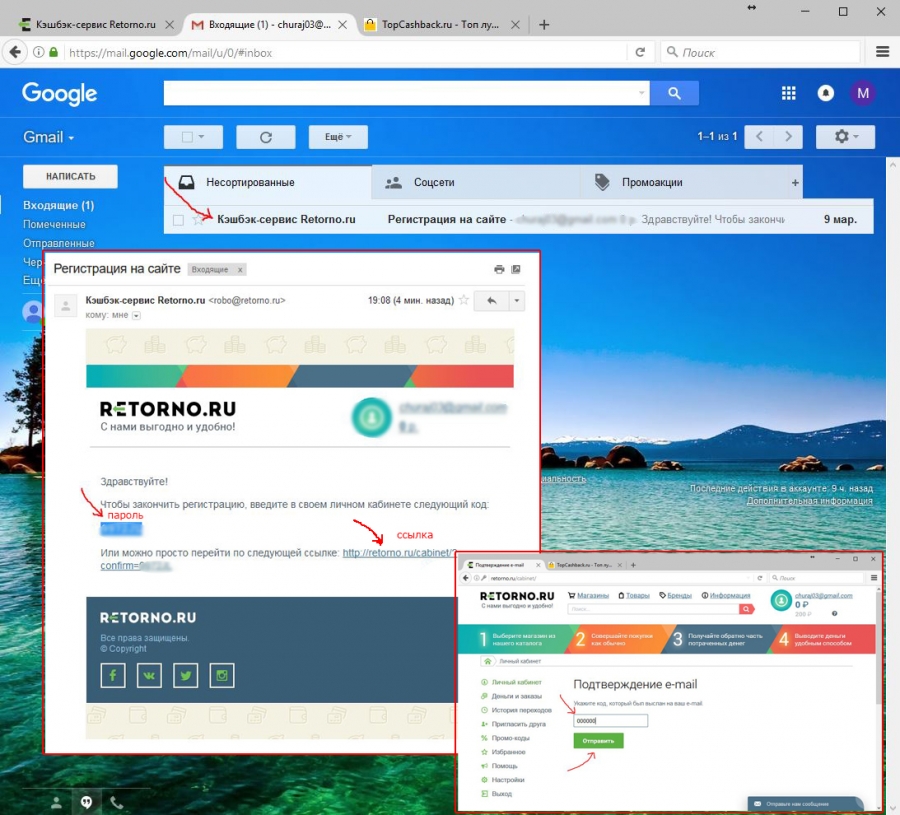Screen dimensions: 900x815
Task: Click the Google logo
Action: tap(60, 93)
